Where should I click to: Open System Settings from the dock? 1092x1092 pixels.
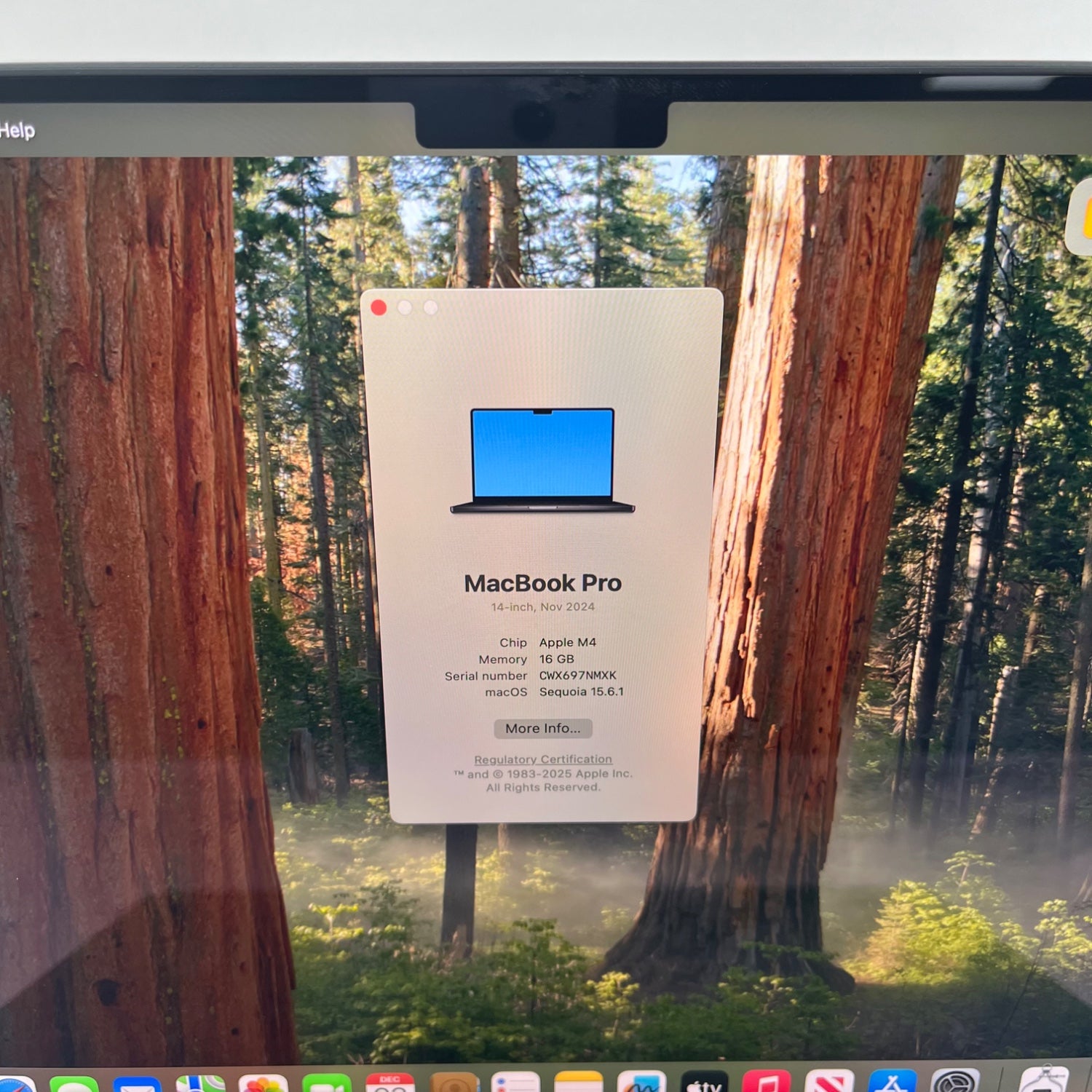tap(955, 1083)
